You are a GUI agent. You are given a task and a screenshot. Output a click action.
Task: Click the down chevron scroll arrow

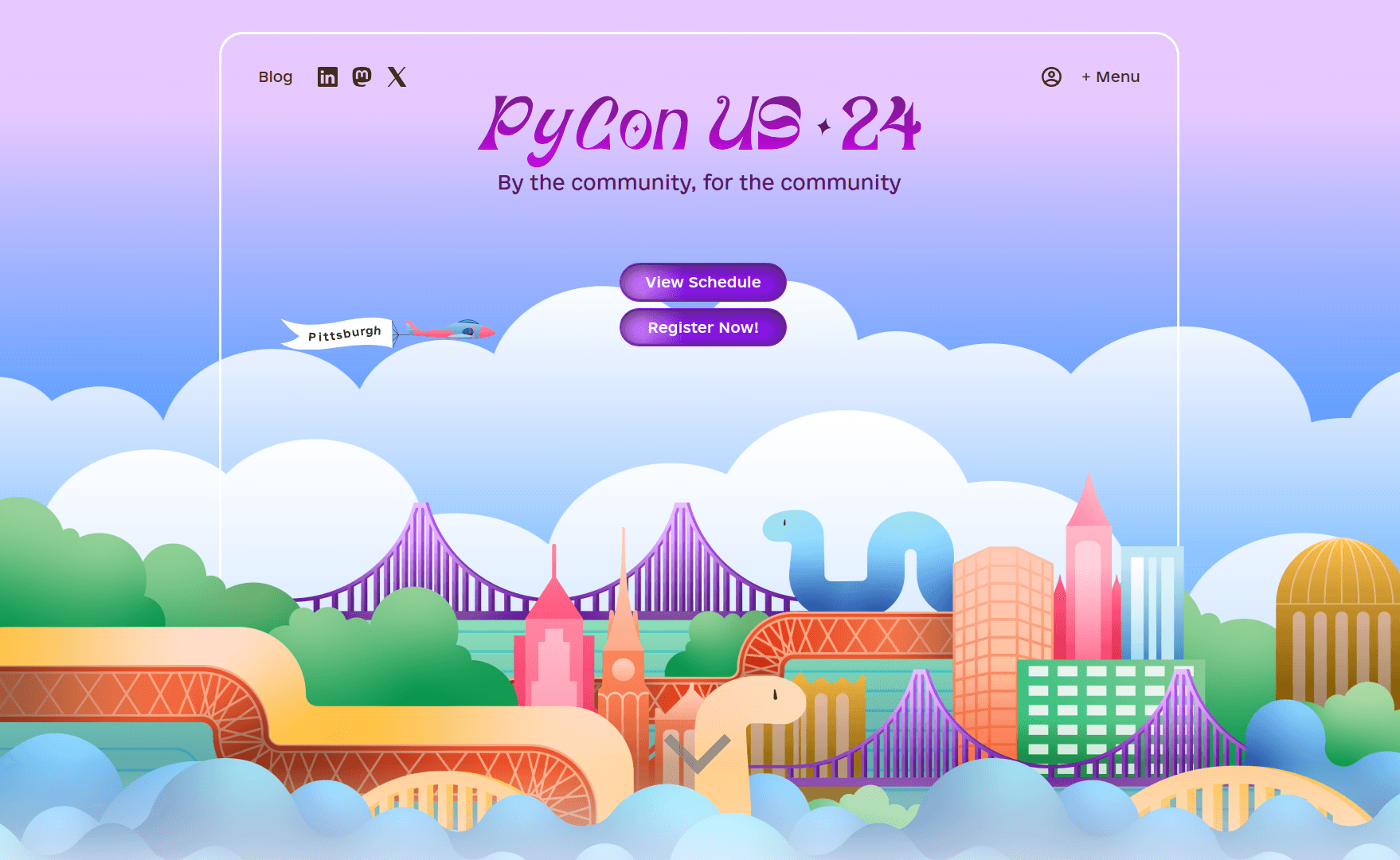(x=698, y=752)
